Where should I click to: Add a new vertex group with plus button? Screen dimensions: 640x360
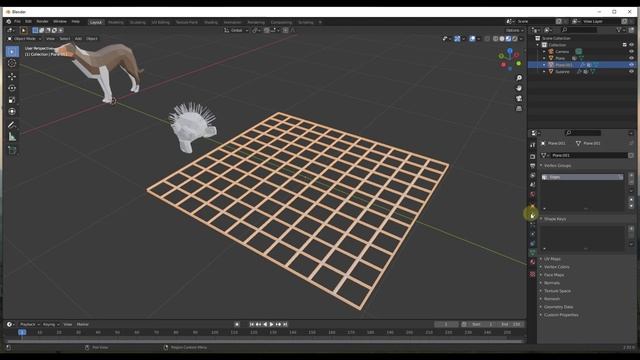point(631,176)
